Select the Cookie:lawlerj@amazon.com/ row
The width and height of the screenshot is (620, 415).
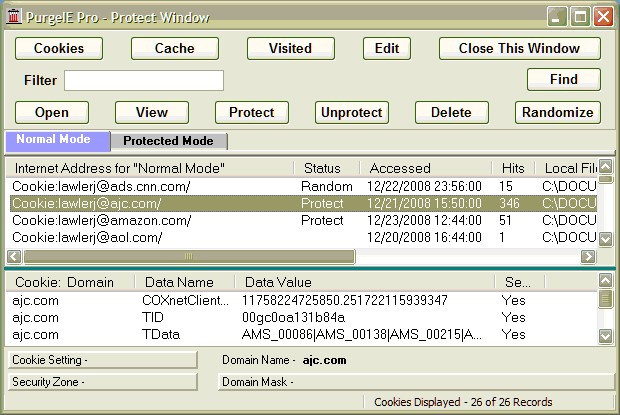click(303, 220)
